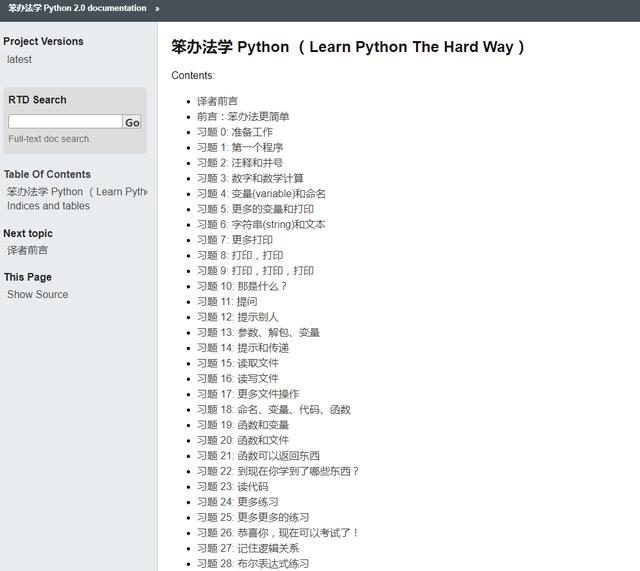Open '习题 10: 那是什么？'
This screenshot has height=571, width=640.
pyautogui.click(x=242, y=287)
